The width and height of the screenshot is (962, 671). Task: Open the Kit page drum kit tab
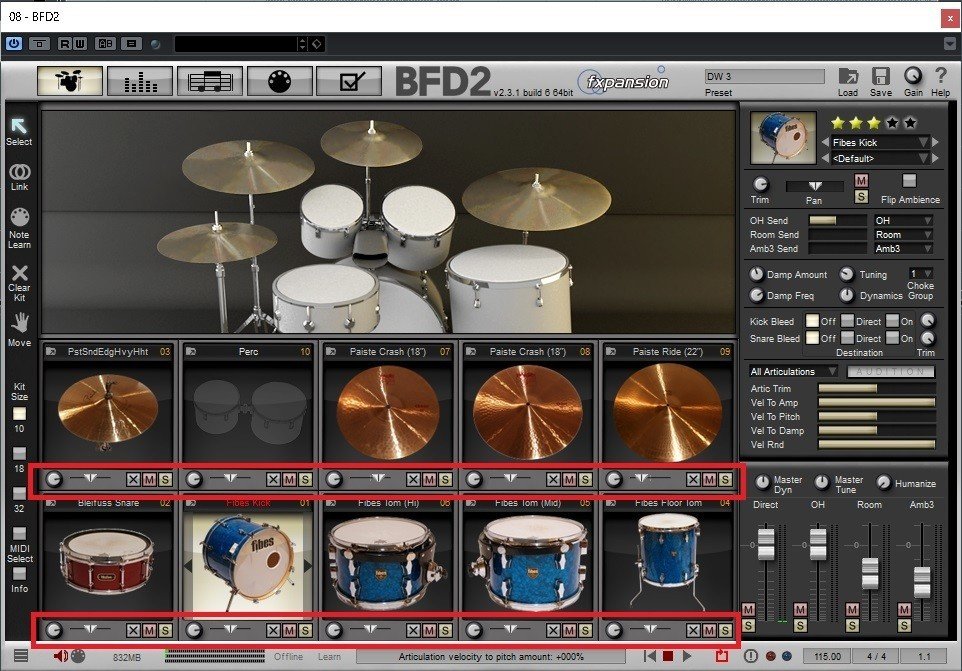69,81
